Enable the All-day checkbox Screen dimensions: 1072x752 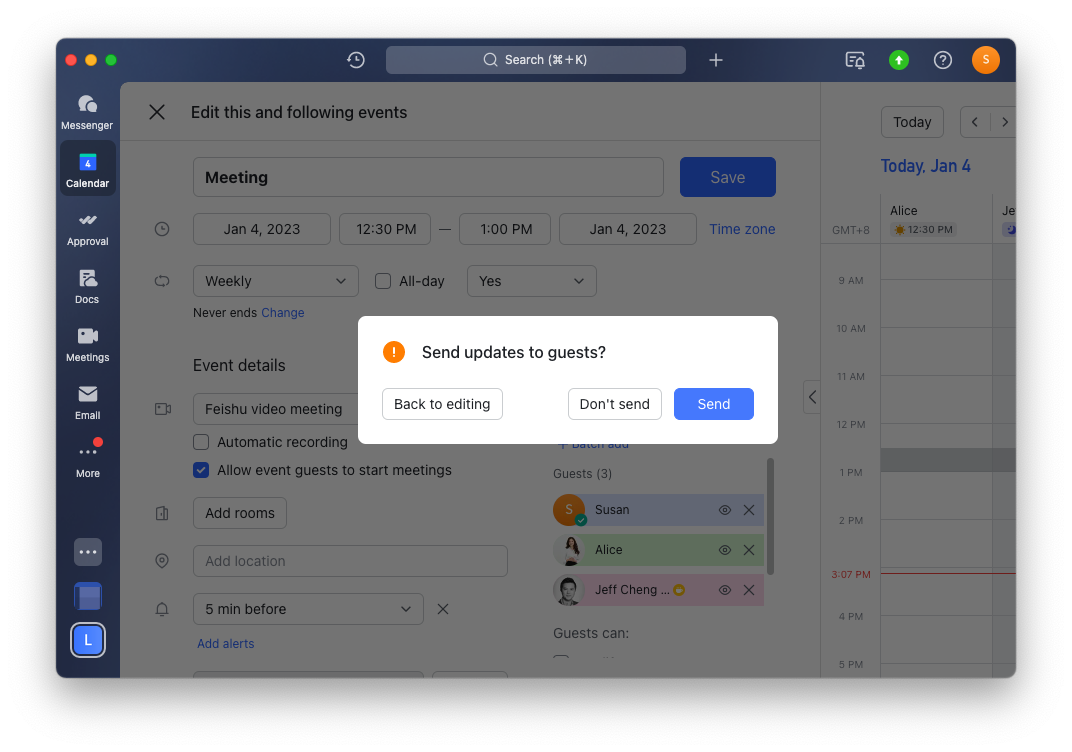(383, 281)
